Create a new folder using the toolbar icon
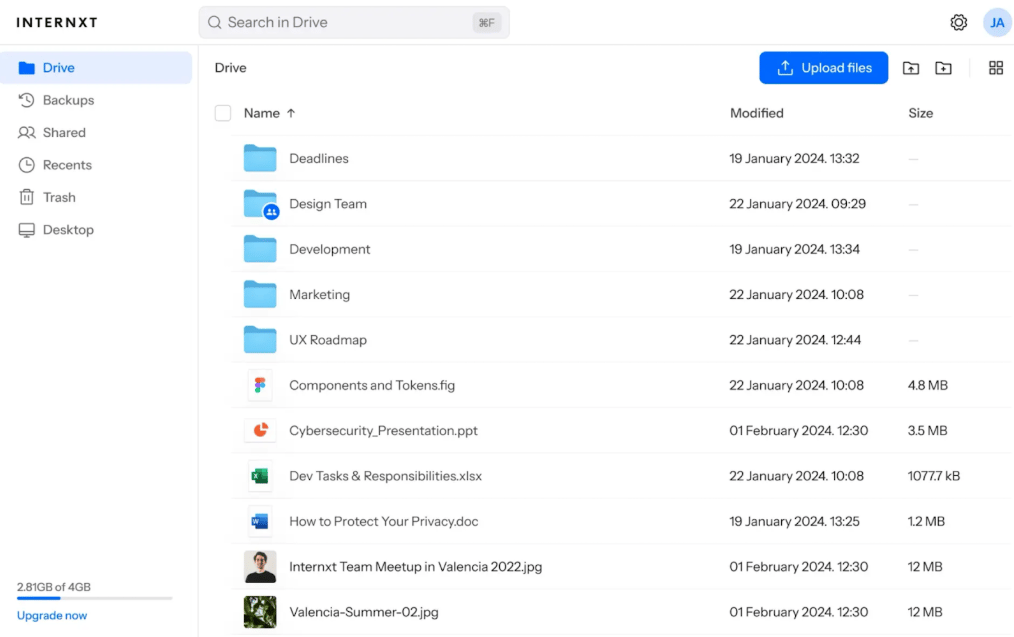 pos(943,67)
